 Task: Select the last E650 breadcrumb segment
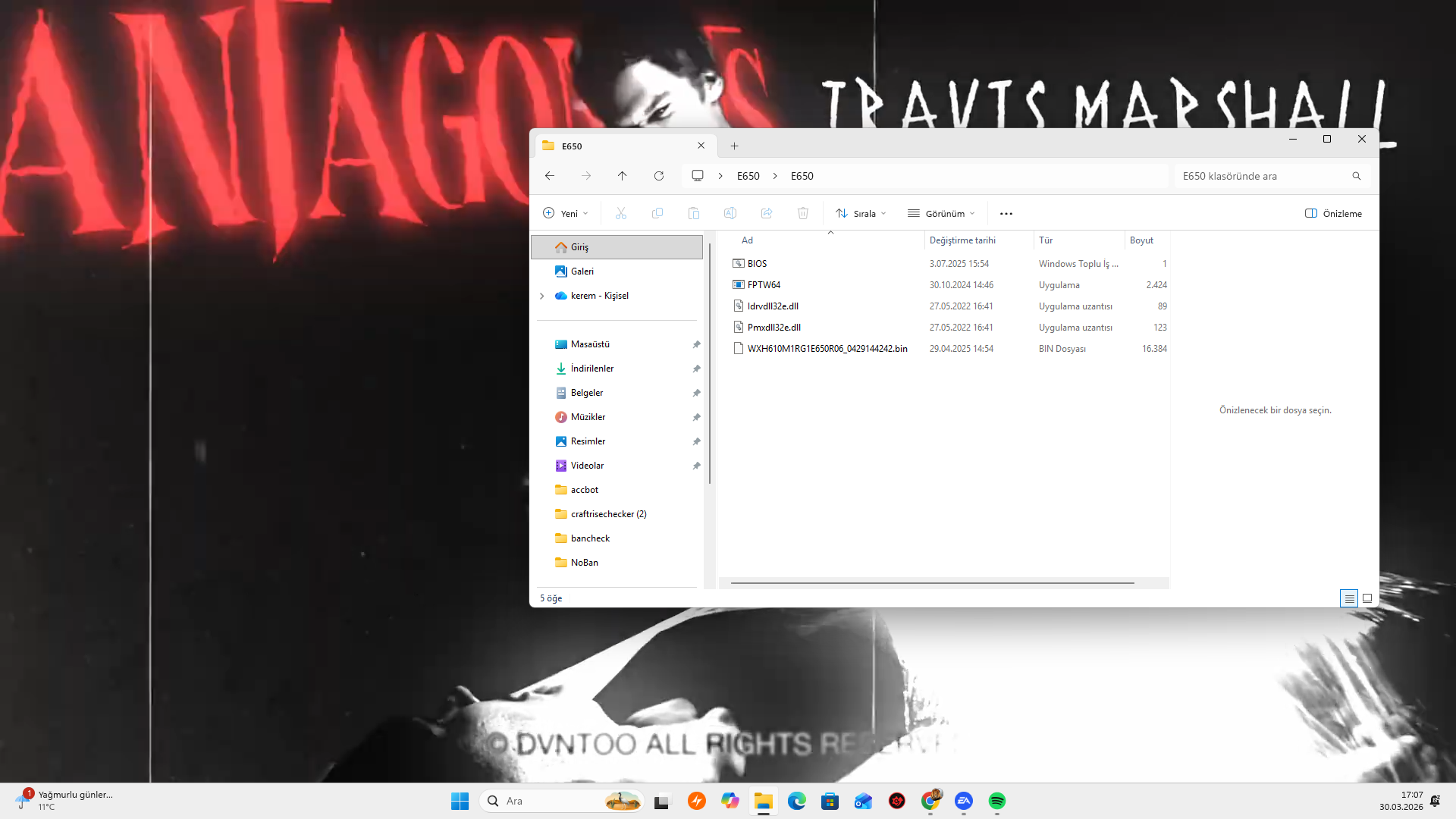click(802, 176)
